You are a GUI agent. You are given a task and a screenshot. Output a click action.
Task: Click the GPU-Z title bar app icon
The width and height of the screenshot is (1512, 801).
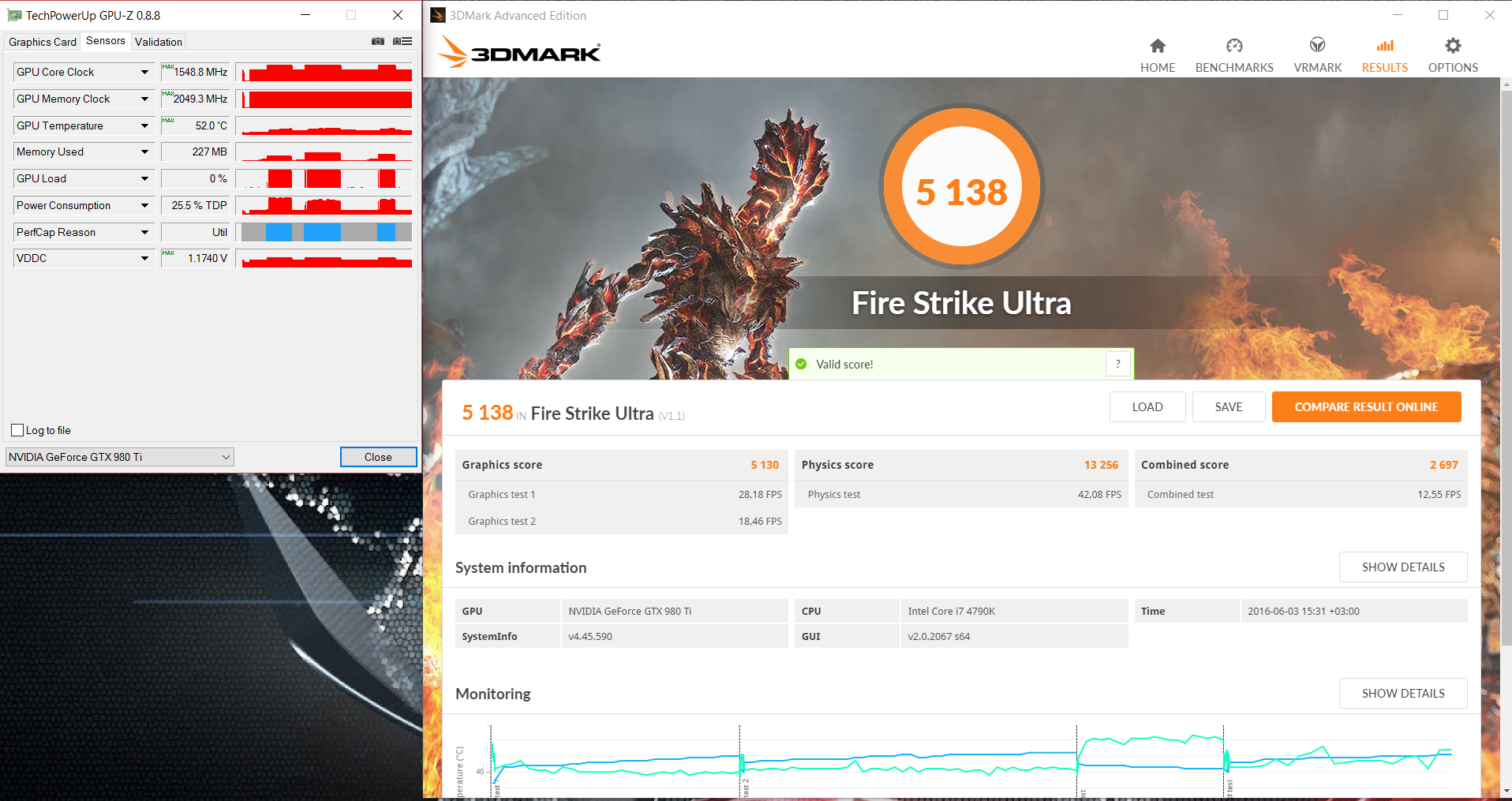pos(14,15)
